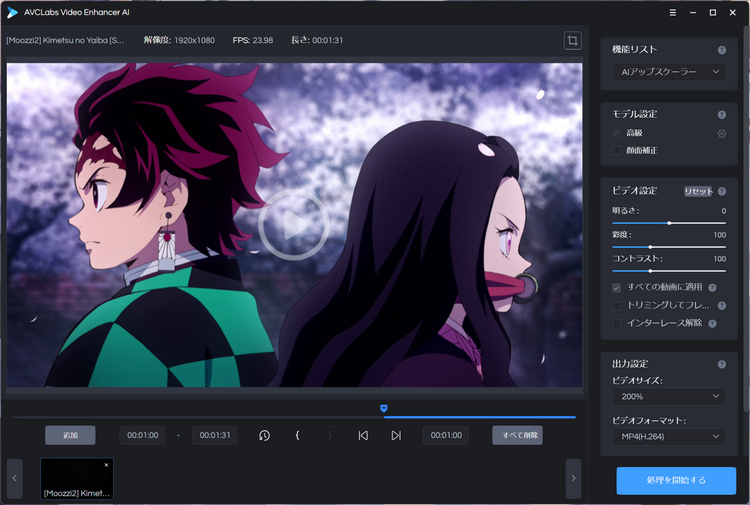Click the コントラスト value 100
This screenshot has height=505, width=750.
click(719, 259)
